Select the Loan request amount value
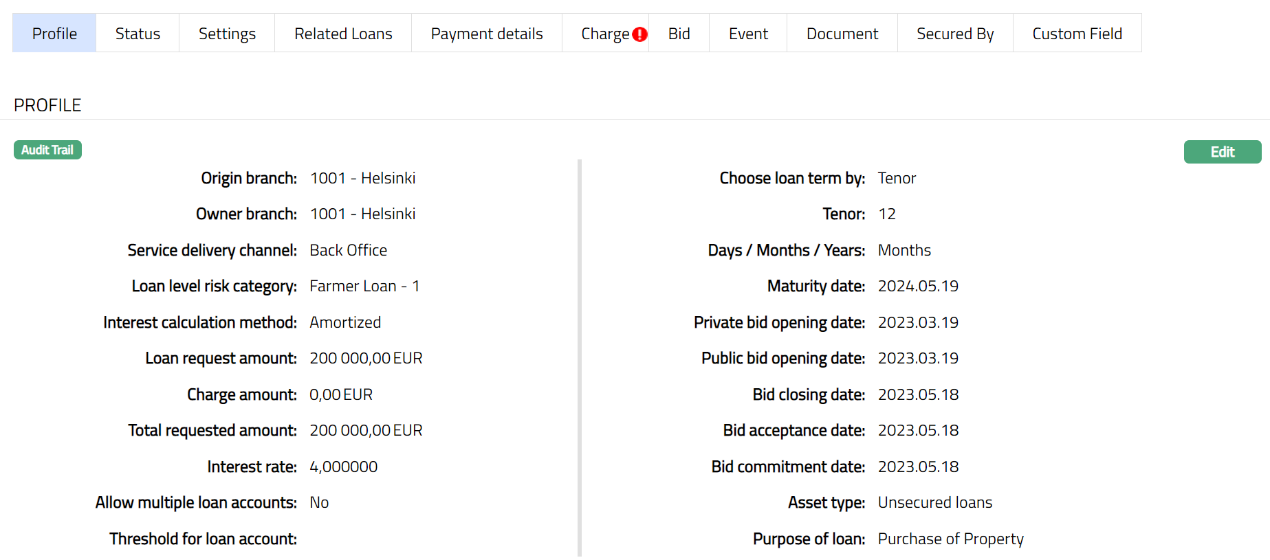 click(366, 358)
